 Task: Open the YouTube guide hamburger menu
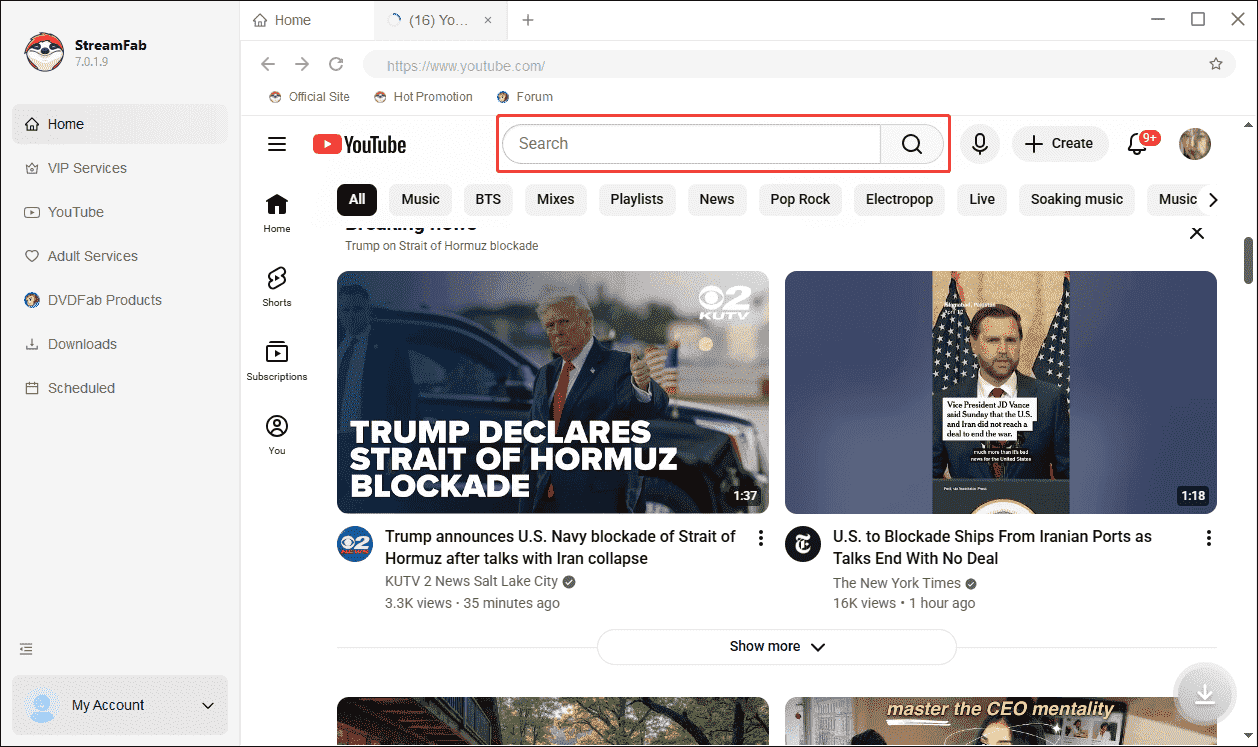[277, 144]
